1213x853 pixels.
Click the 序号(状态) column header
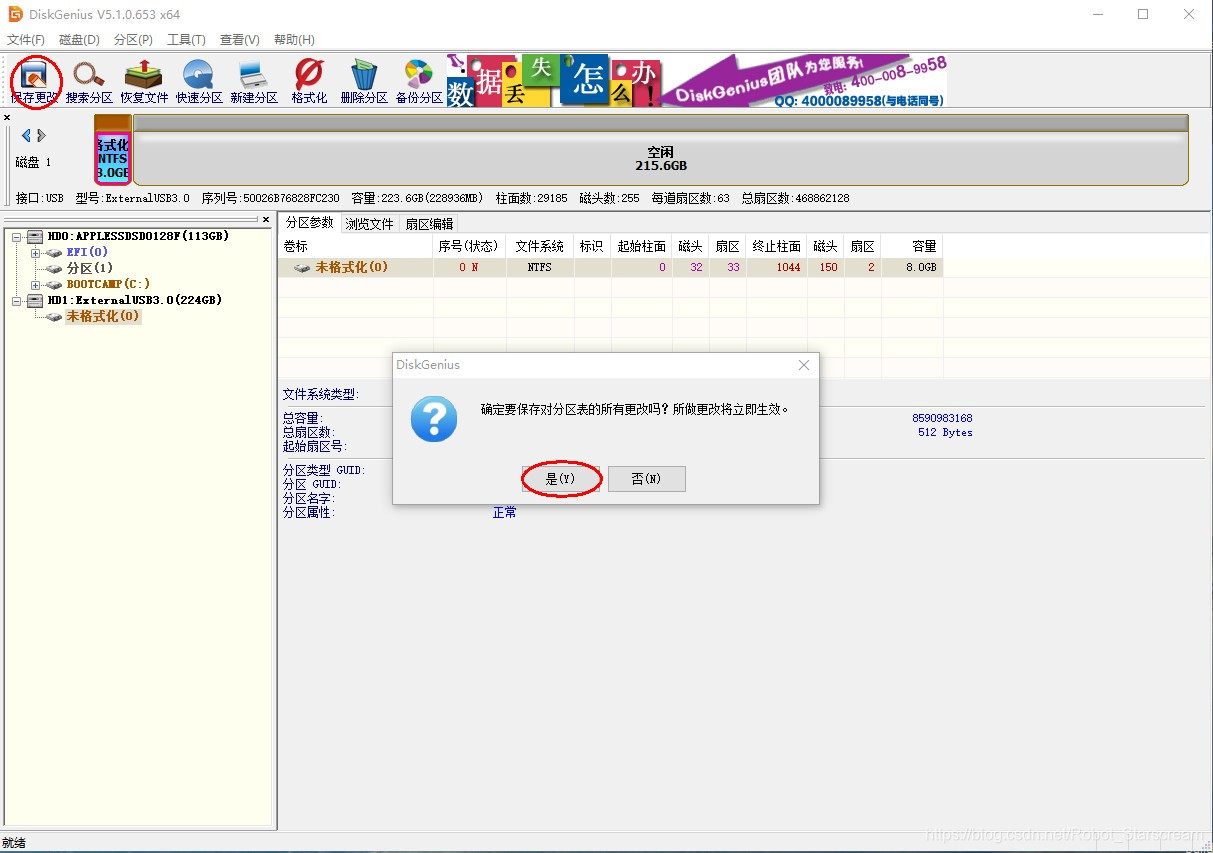[x=469, y=246]
